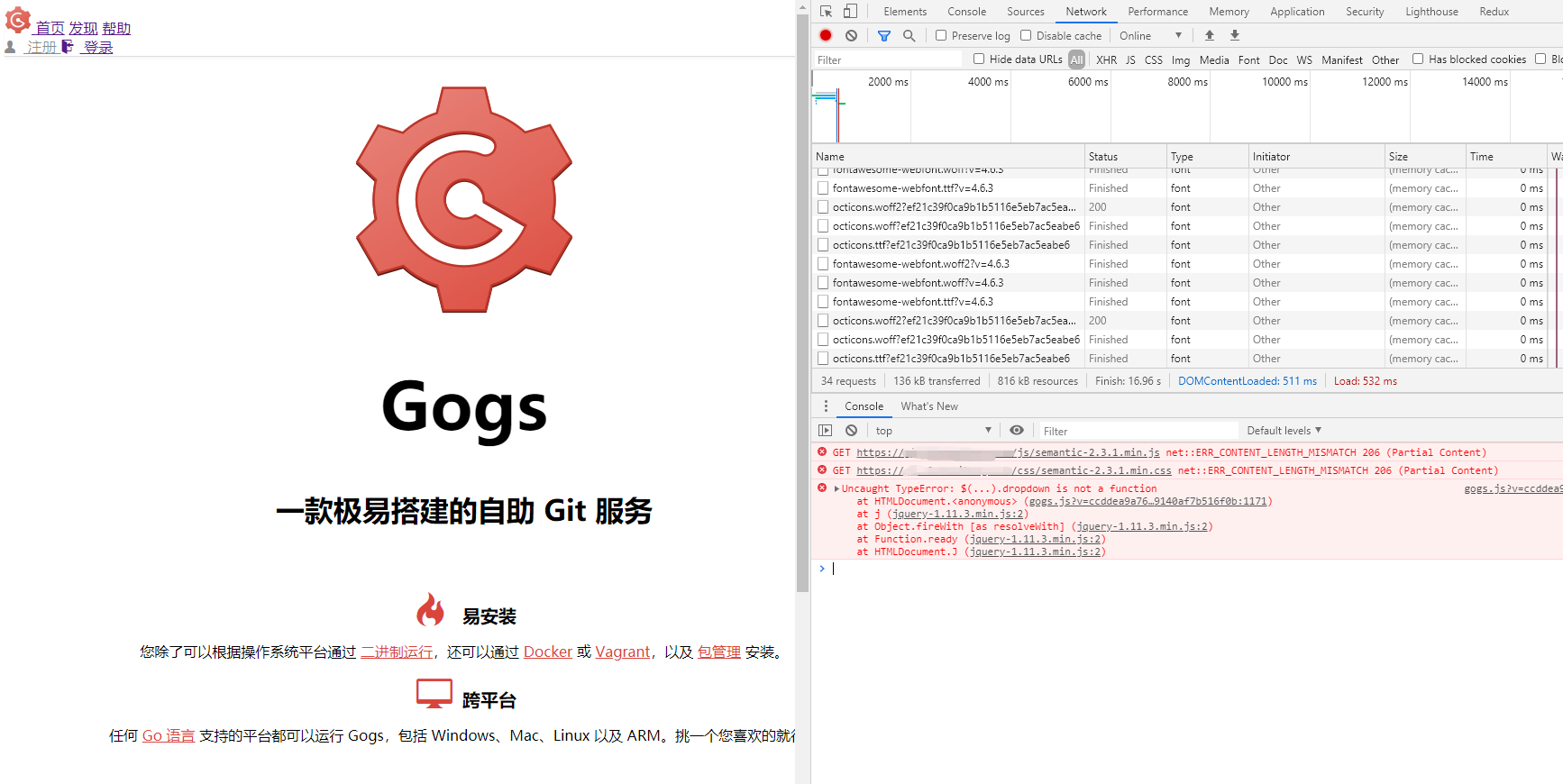Click console Filter input field
The height and width of the screenshot is (784, 1563).
pyautogui.click(x=1138, y=431)
